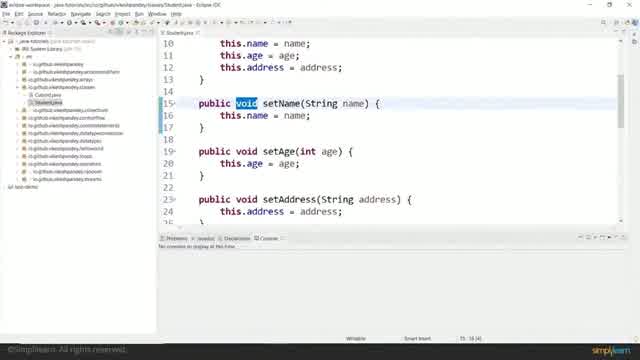Click the Debug bug icon
Viewport: 640px width, 360px height.
coord(55,22)
